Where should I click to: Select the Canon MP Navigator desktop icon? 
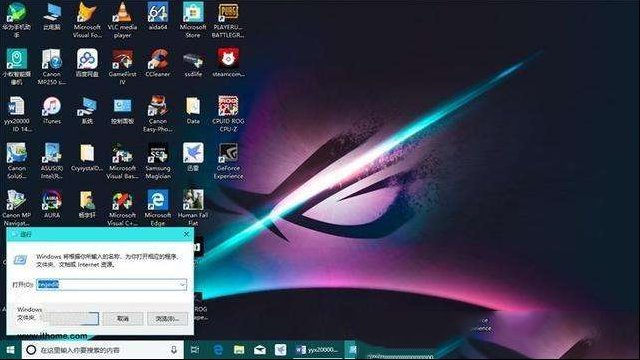pos(16,207)
